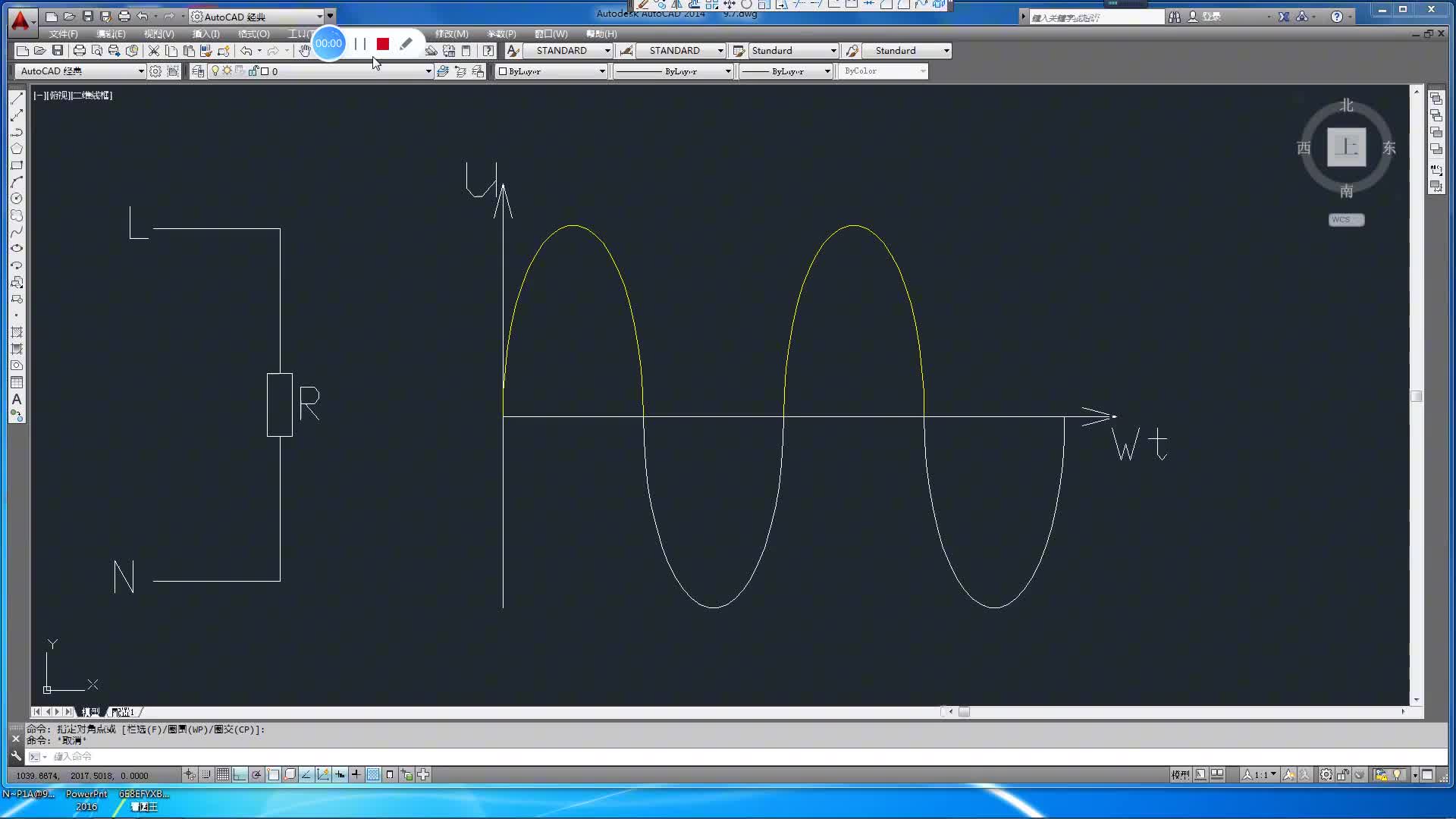The width and height of the screenshot is (1456, 819).
Task: Select the Polygon draw tool
Action: click(x=17, y=149)
